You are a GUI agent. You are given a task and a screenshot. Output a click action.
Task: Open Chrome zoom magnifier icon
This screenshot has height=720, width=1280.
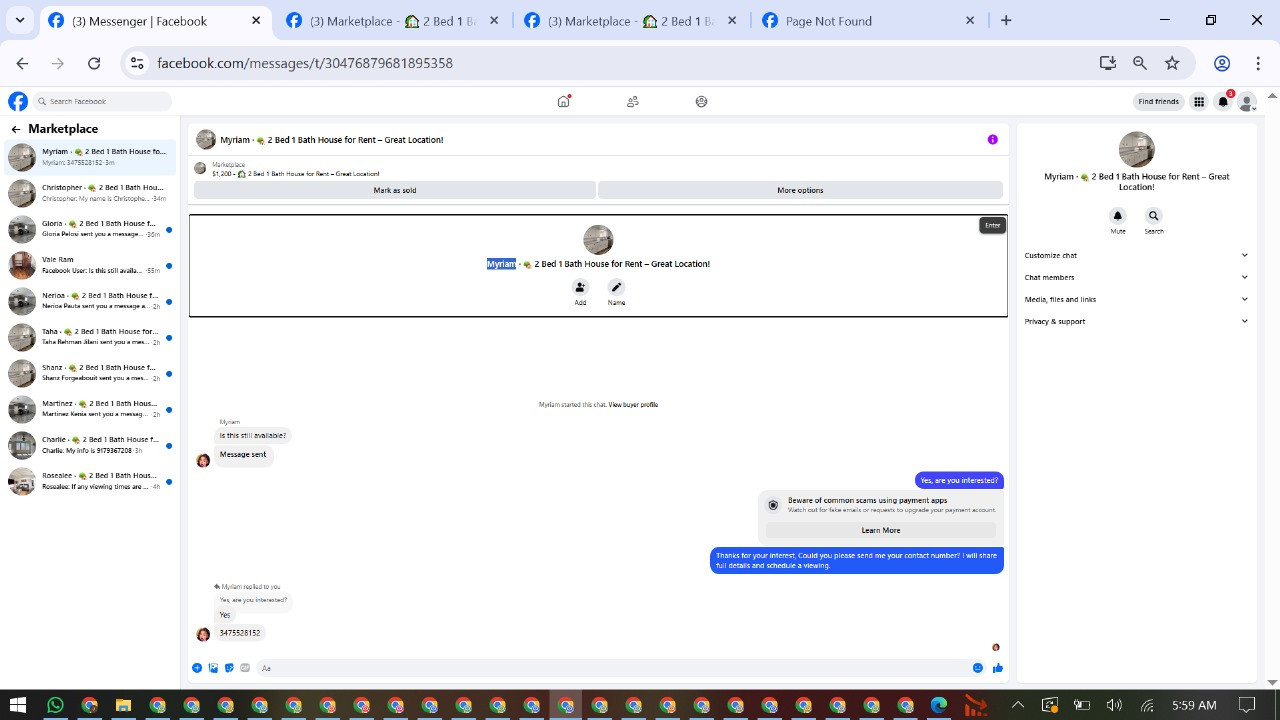pos(1140,63)
